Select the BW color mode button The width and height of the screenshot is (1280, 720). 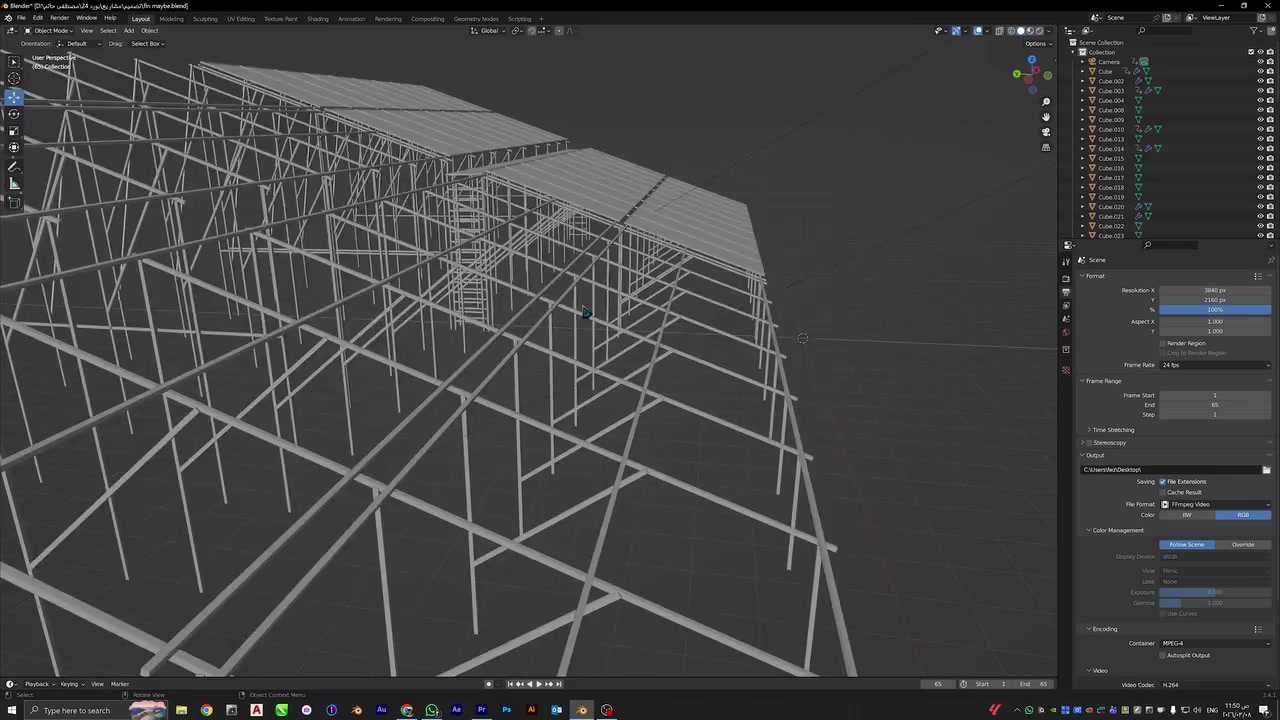coord(1187,515)
